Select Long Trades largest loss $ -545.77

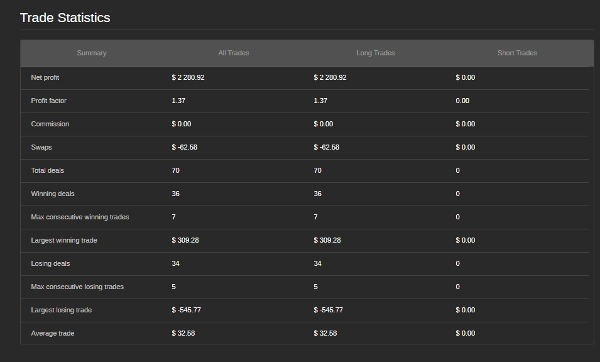point(328,310)
